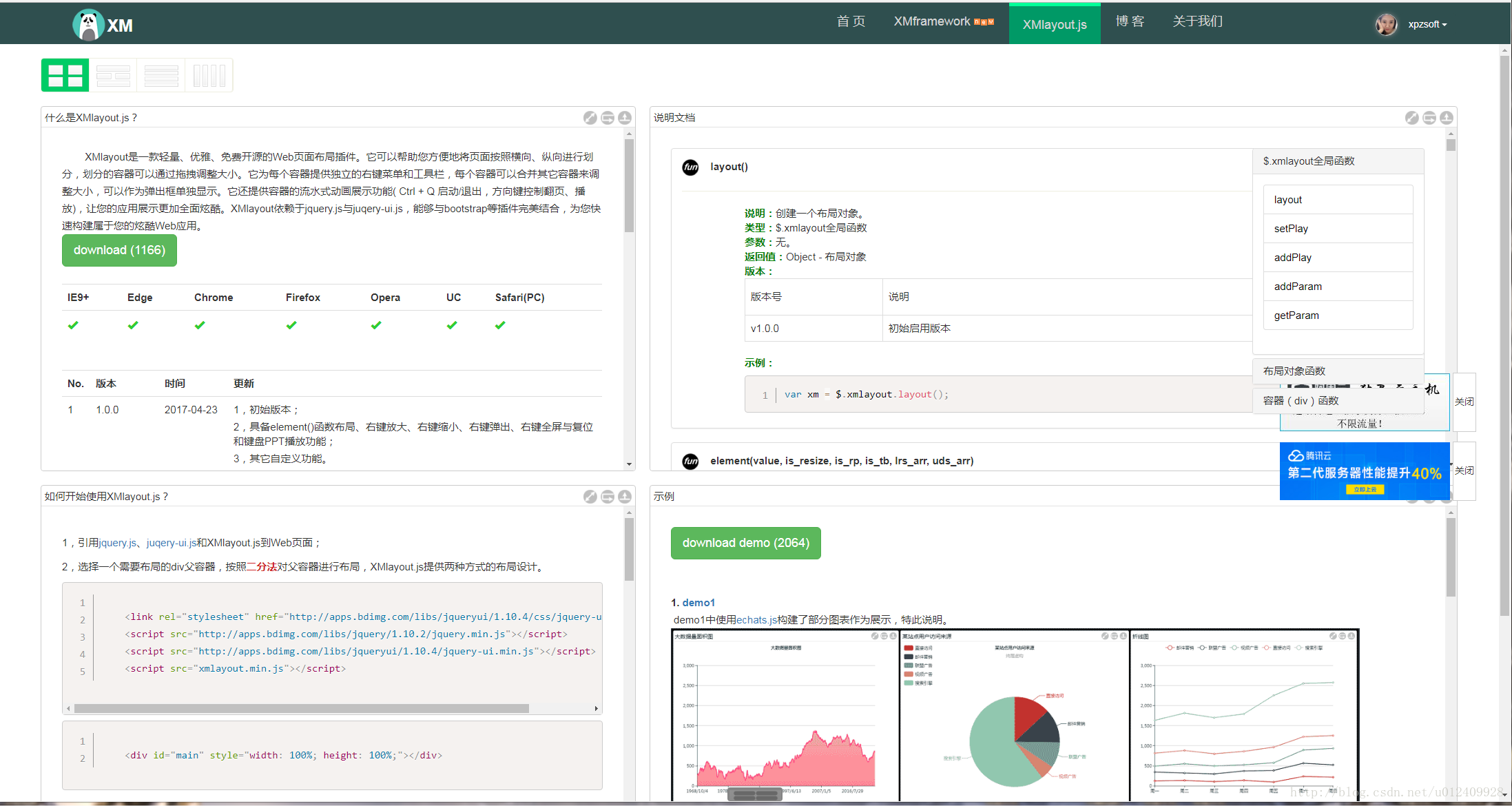Click the var xm = $.xmlayout.layout(); code line
The width and height of the screenshot is (1512, 806).
tap(866, 395)
